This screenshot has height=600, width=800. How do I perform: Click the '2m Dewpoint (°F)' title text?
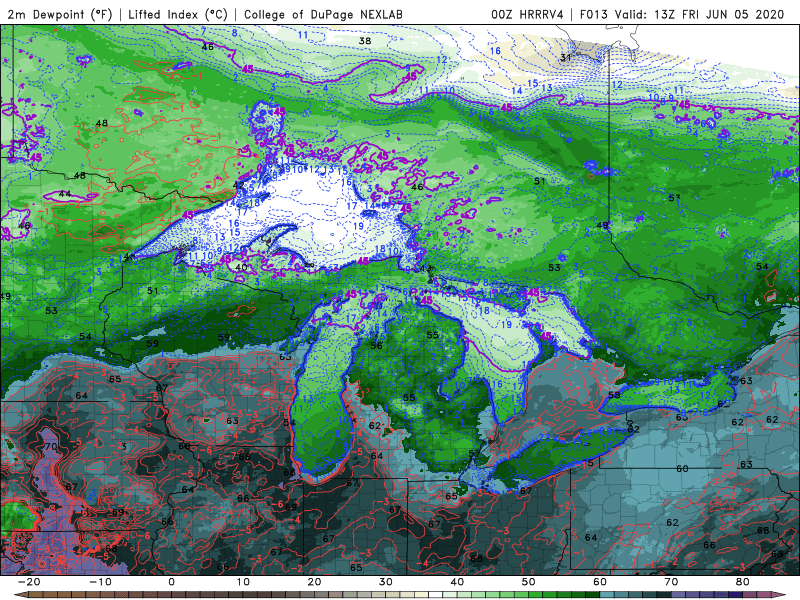(60, 14)
